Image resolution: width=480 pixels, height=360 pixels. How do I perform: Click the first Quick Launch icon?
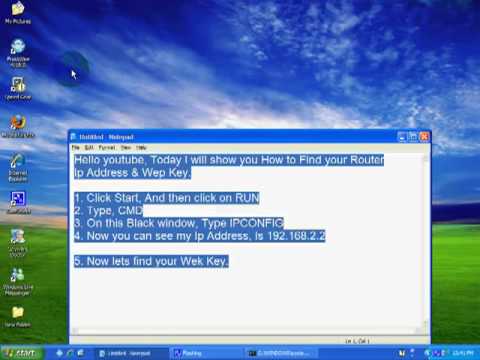coord(59,353)
